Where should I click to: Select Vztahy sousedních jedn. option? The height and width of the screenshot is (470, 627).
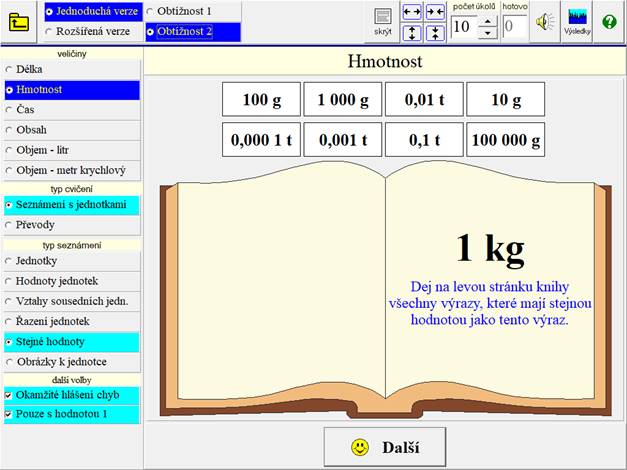coord(72,301)
